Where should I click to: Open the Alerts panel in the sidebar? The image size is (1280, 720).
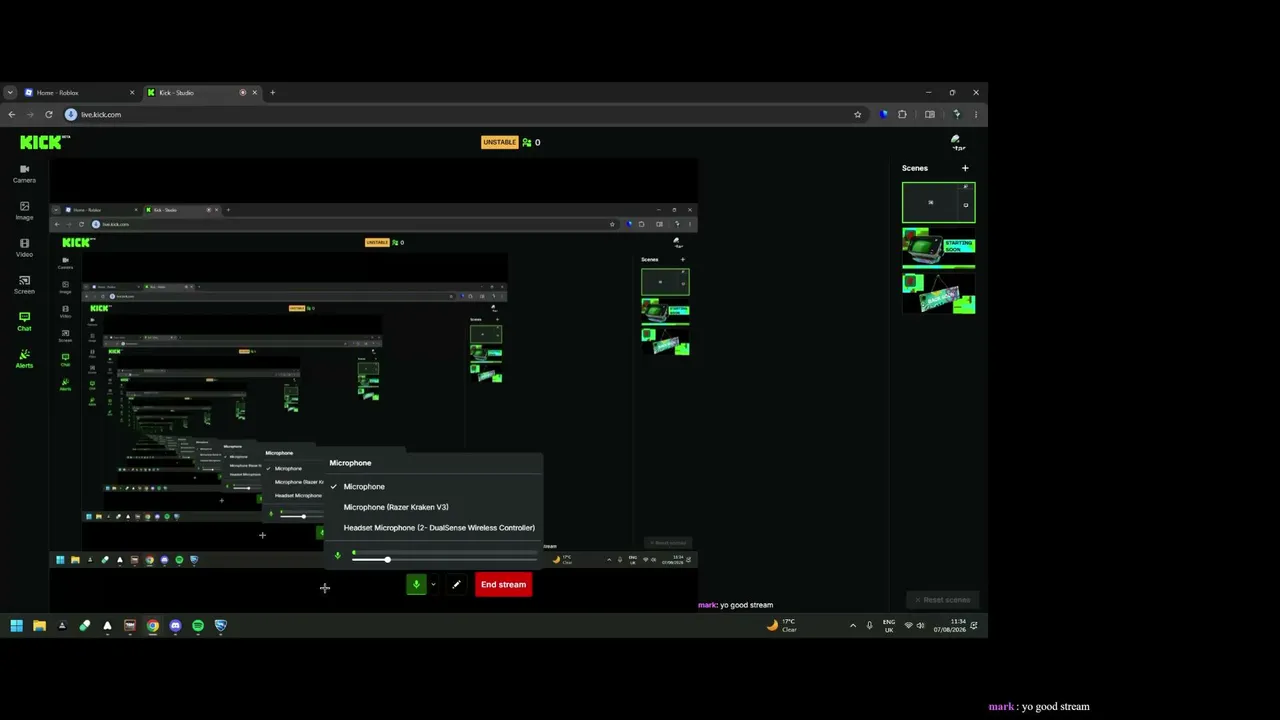[24, 359]
